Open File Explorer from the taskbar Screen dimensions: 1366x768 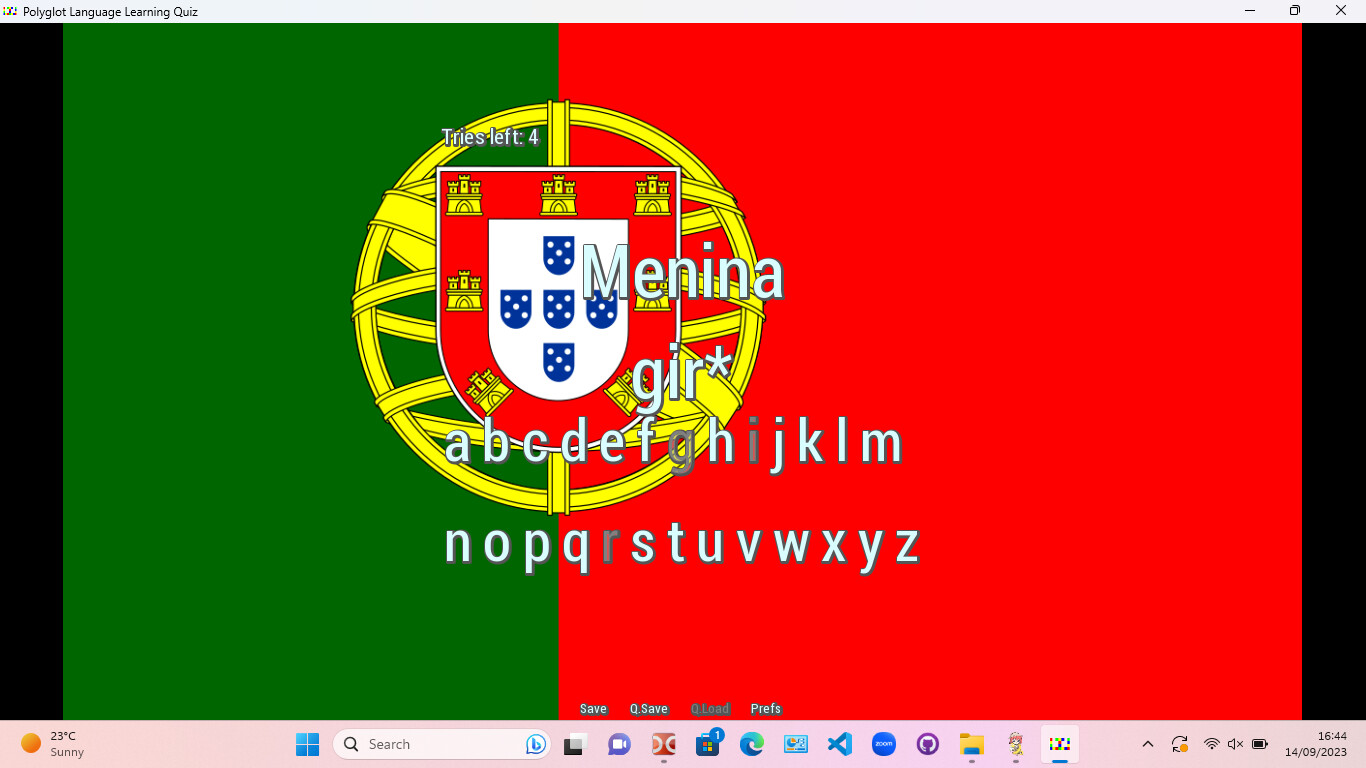pyautogui.click(x=971, y=744)
